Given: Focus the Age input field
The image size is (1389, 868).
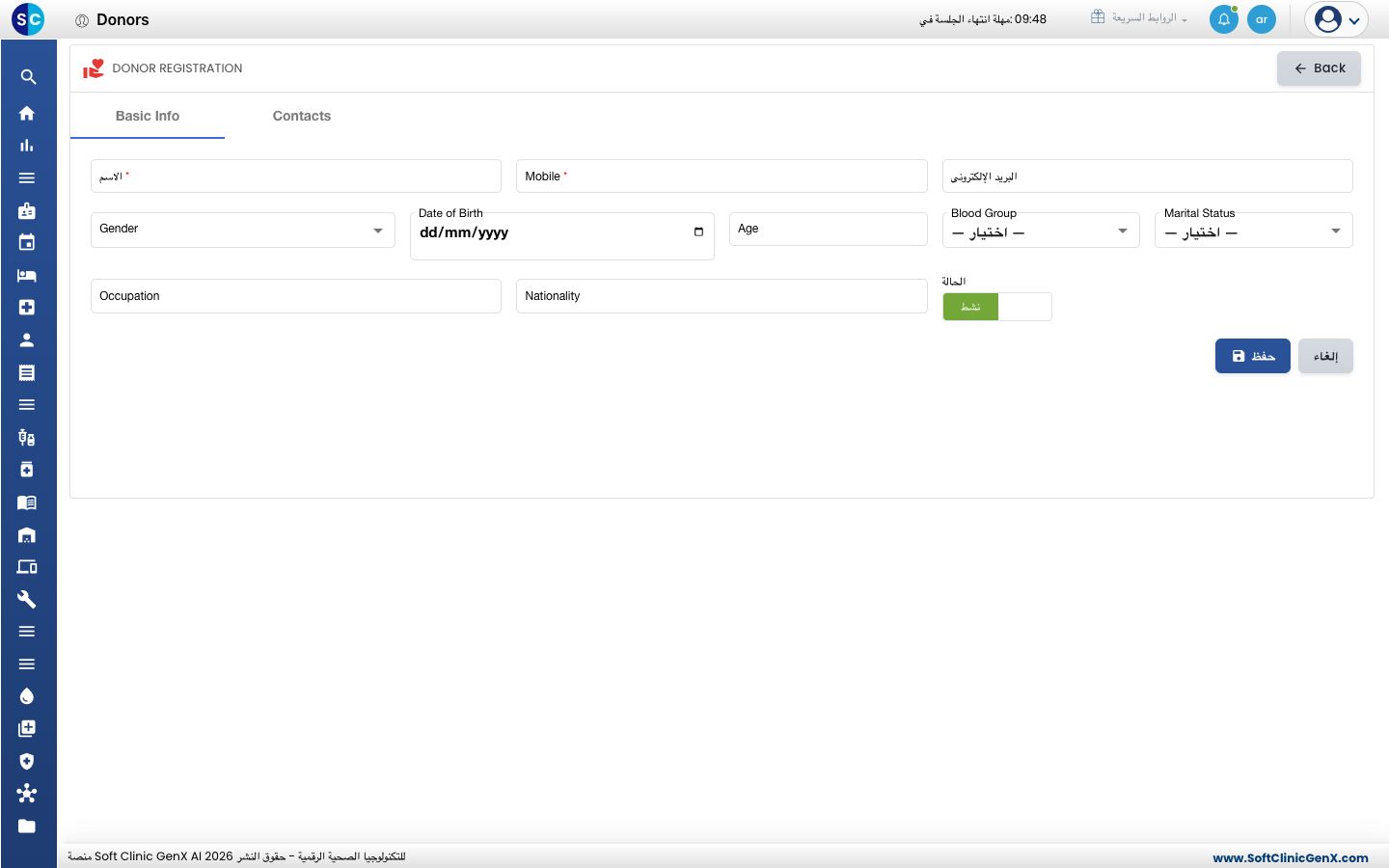Looking at the screenshot, I should [x=829, y=230].
